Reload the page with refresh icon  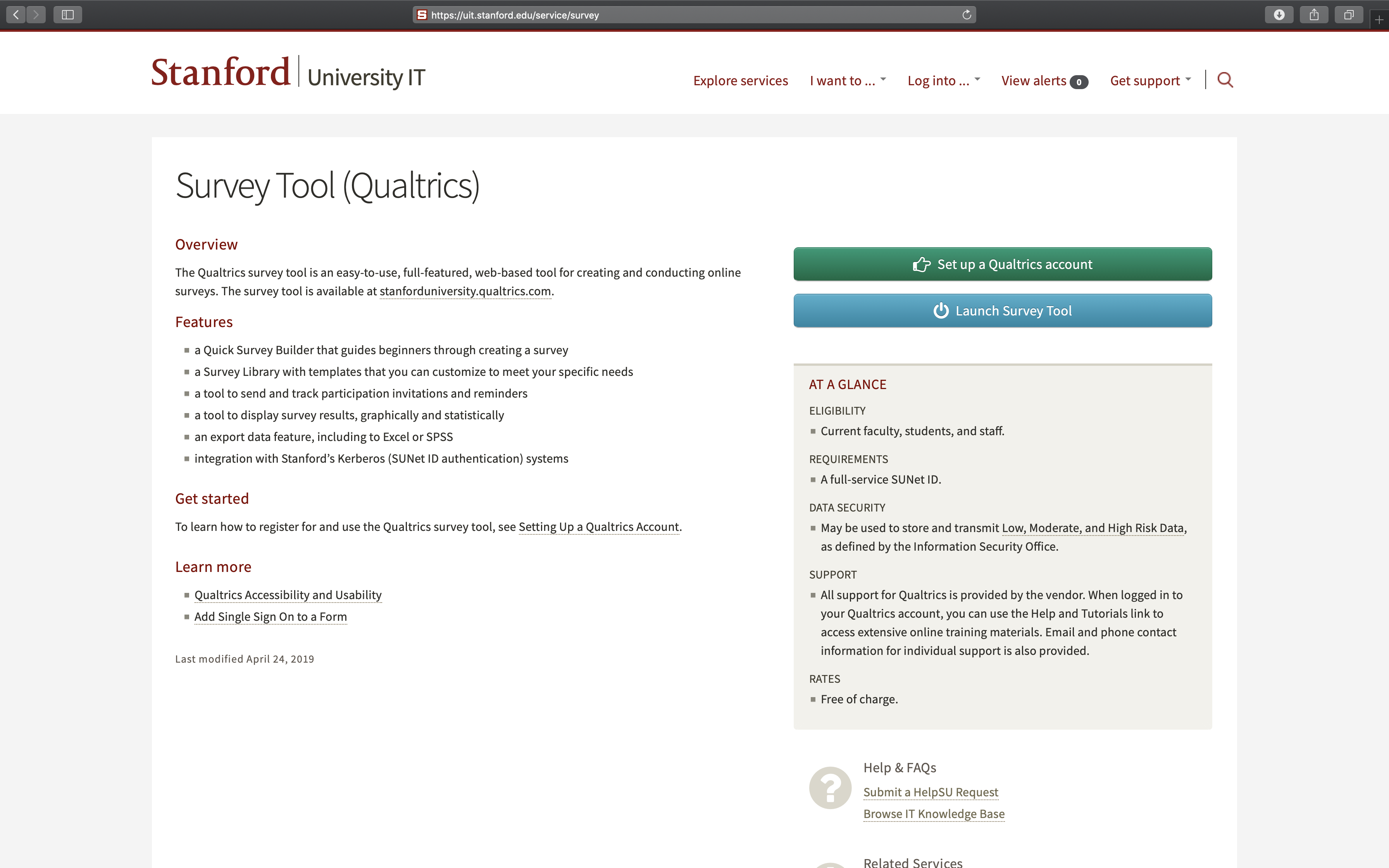[x=967, y=15]
